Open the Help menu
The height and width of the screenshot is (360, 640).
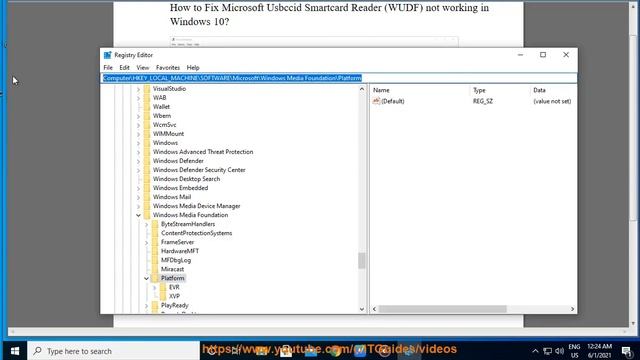(193, 67)
